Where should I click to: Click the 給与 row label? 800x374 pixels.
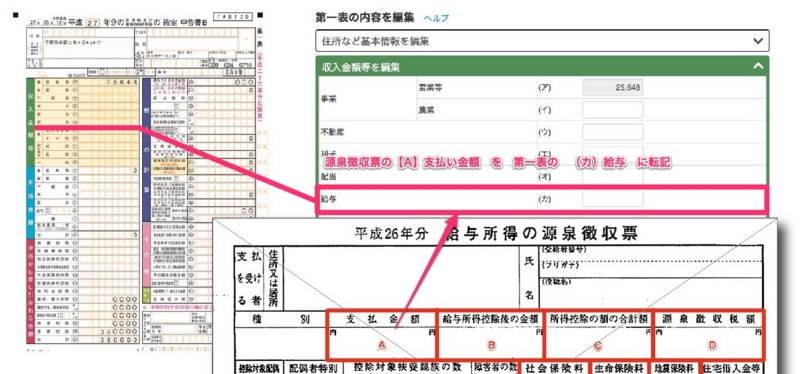point(328,199)
